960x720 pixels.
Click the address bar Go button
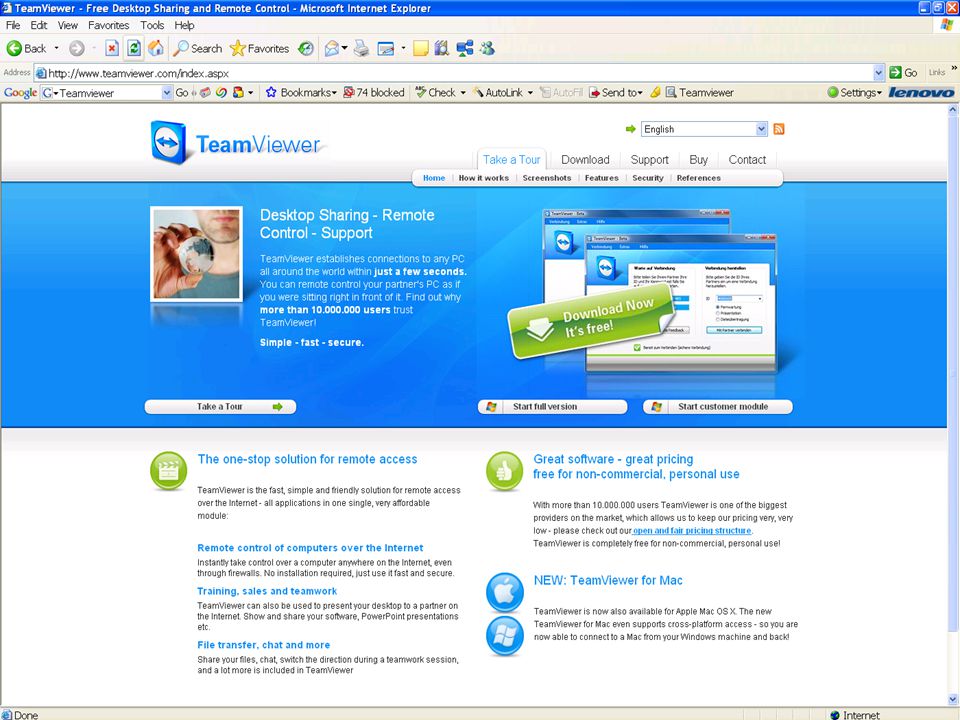[904, 73]
